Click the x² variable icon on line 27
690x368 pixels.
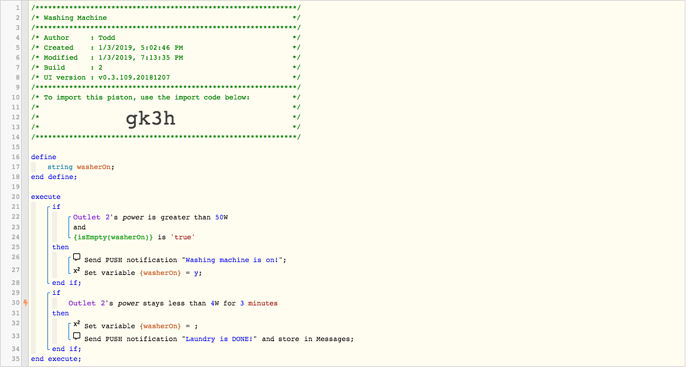pos(77,271)
